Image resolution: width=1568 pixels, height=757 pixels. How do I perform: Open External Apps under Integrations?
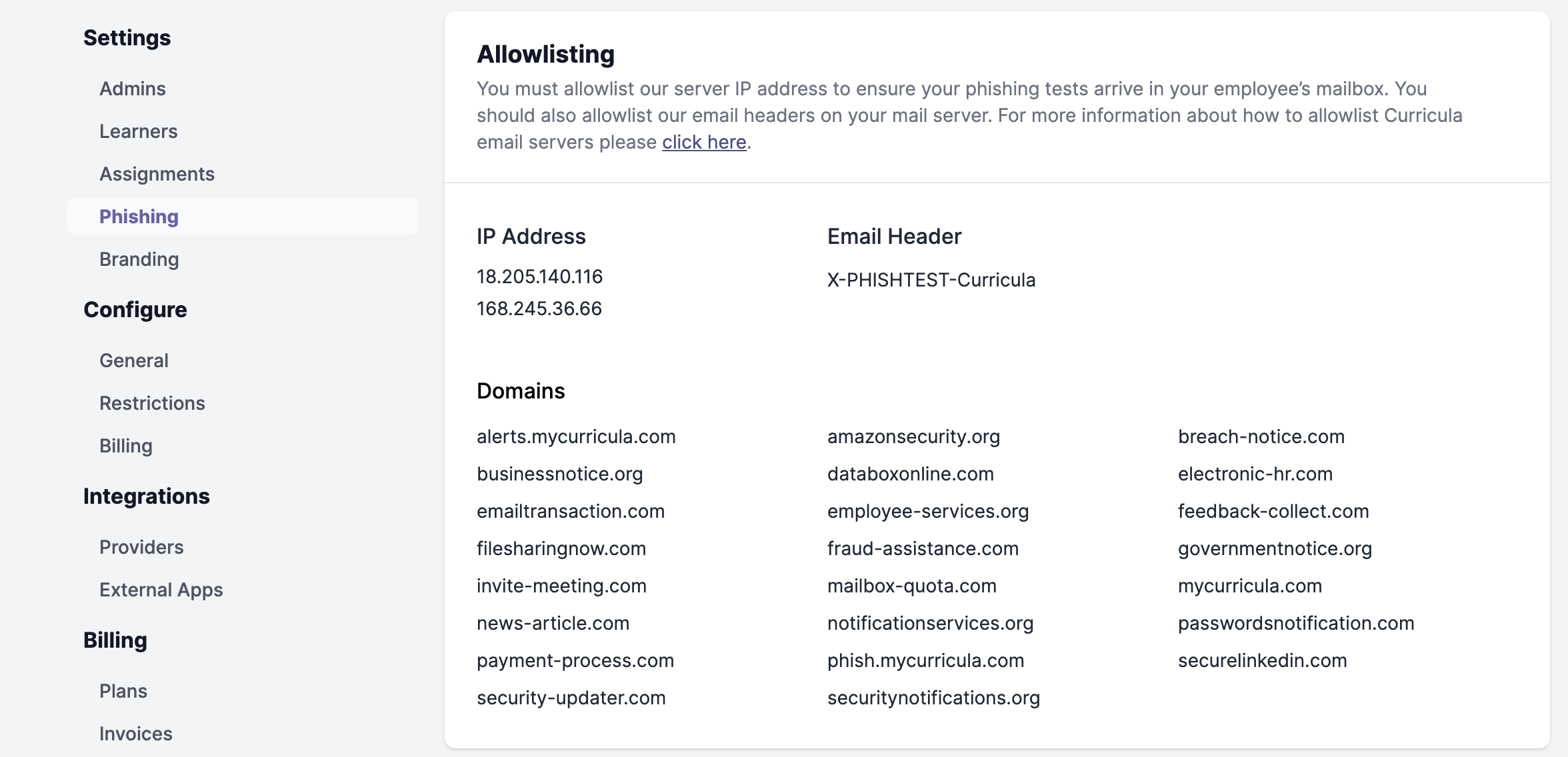coord(161,590)
